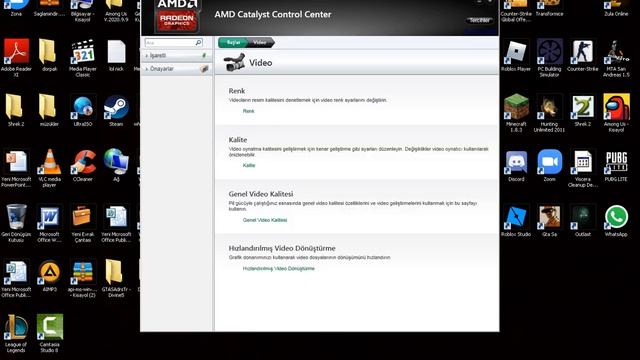Open the Kalite link under Kalite
The image size is (640, 360).
249,165
